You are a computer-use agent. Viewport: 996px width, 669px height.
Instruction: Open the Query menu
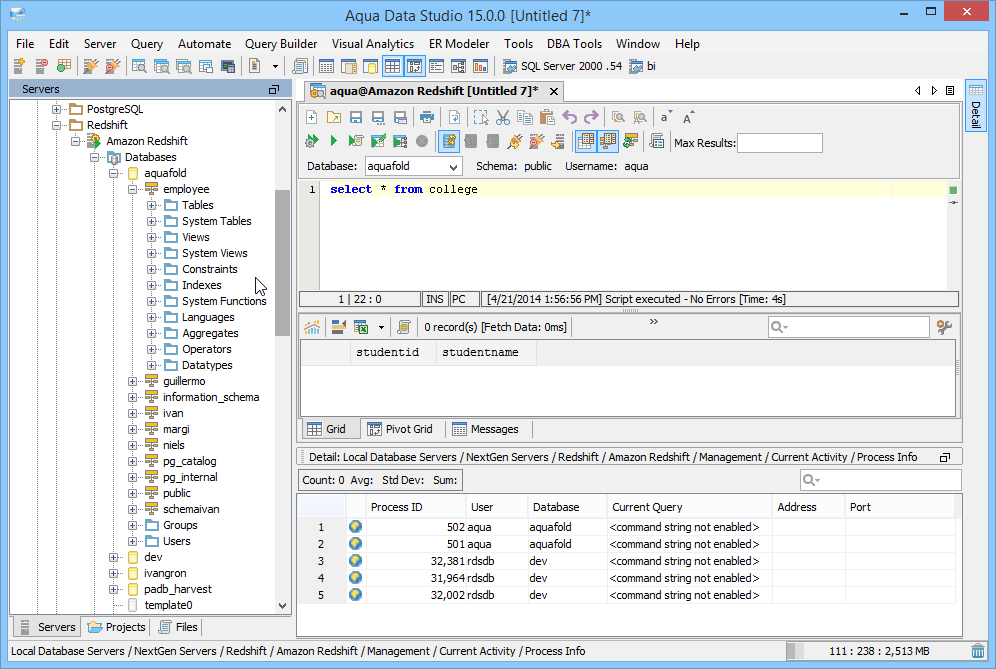click(x=147, y=44)
